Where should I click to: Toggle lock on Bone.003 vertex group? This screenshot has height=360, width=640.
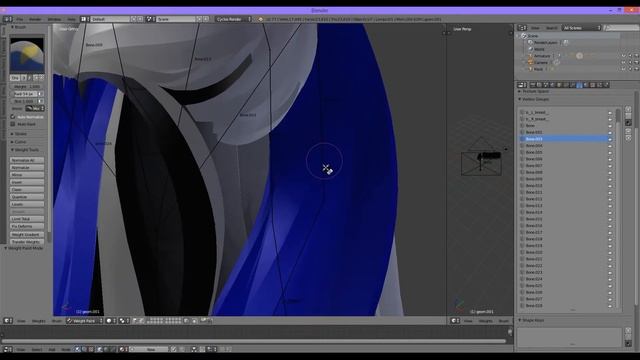pos(610,139)
